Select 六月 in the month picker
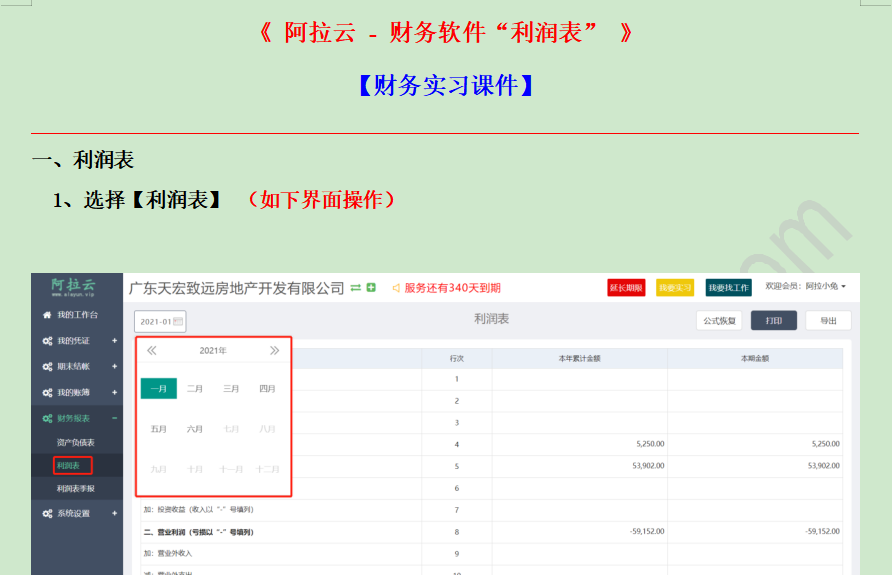Image resolution: width=892 pixels, height=575 pixels. pos(195,429)
